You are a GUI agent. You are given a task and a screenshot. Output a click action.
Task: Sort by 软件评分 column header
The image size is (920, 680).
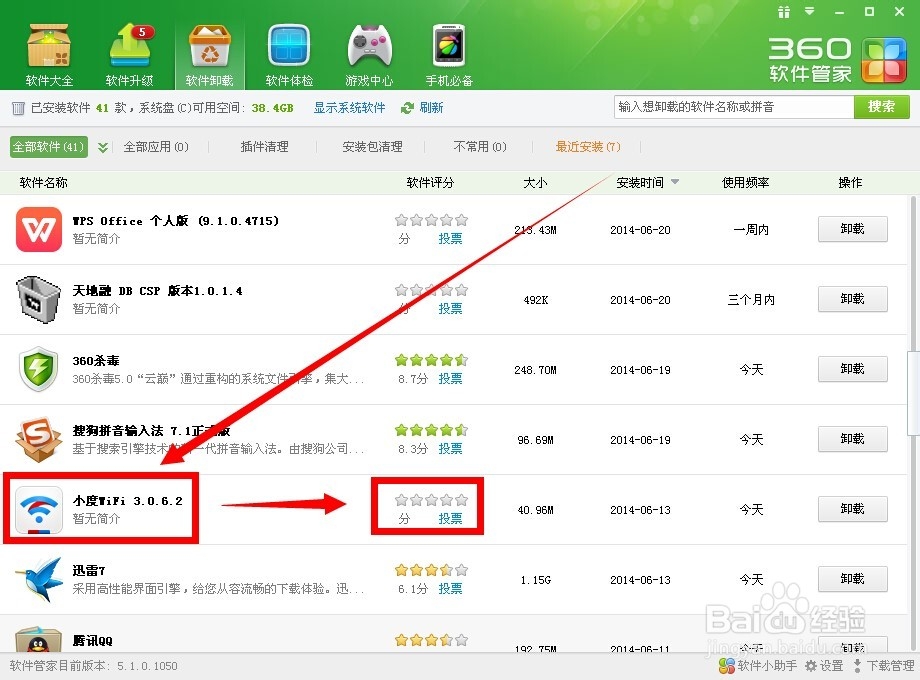430,182
